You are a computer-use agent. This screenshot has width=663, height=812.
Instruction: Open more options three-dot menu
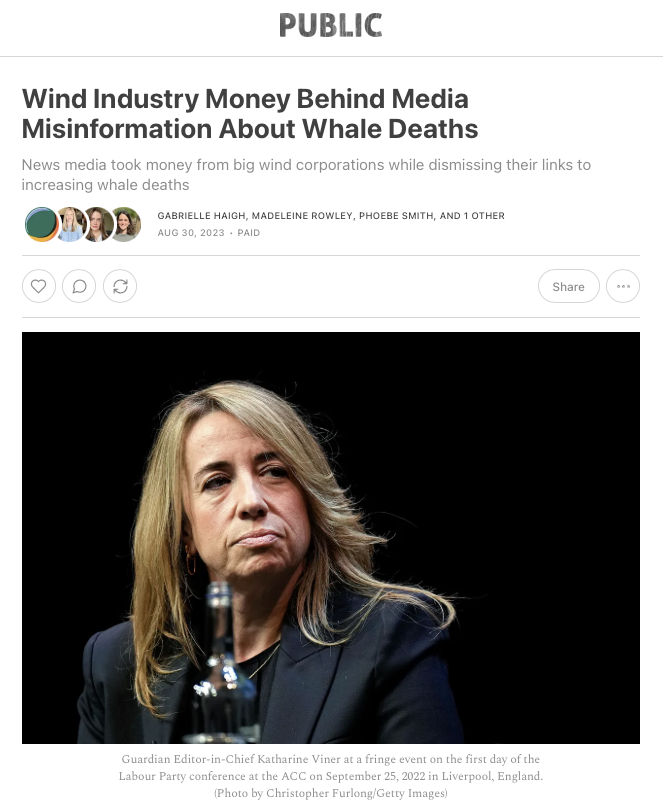click(x=623, y=286)
